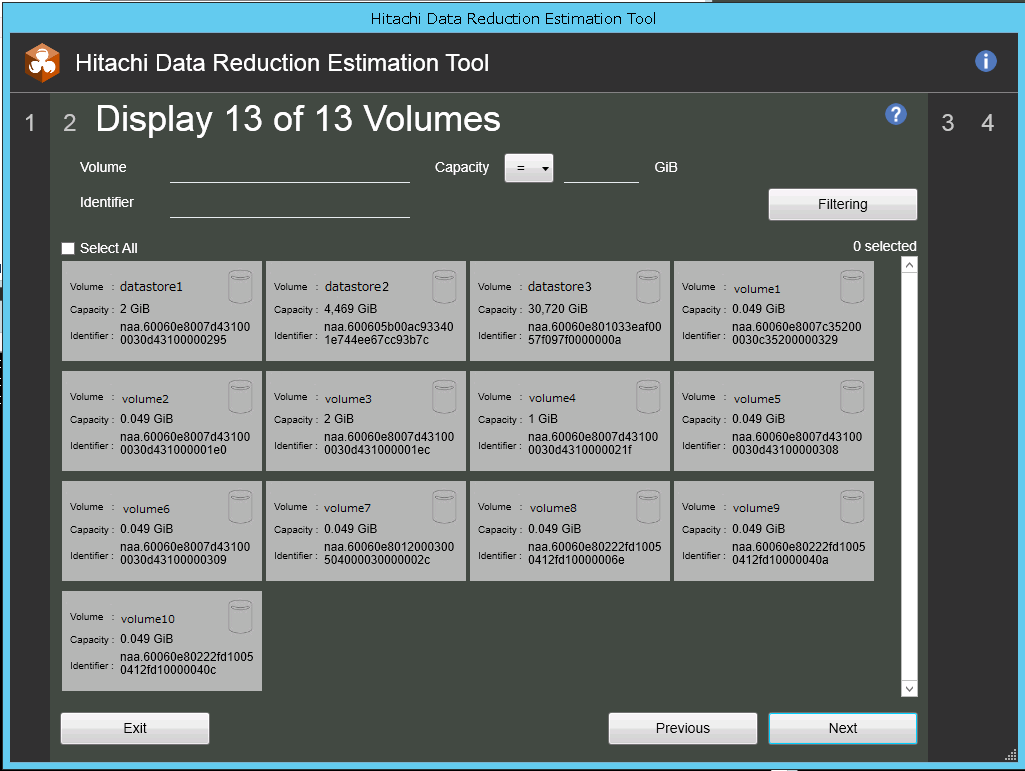Click the 30,720 GiB capacity value
The height and width of the screenshot is (771, 1025).
(558, 309)
